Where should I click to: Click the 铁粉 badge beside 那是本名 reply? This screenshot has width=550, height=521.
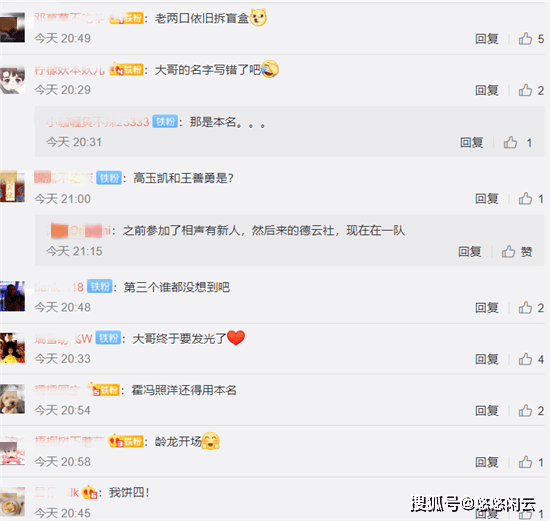pos(165,122)
